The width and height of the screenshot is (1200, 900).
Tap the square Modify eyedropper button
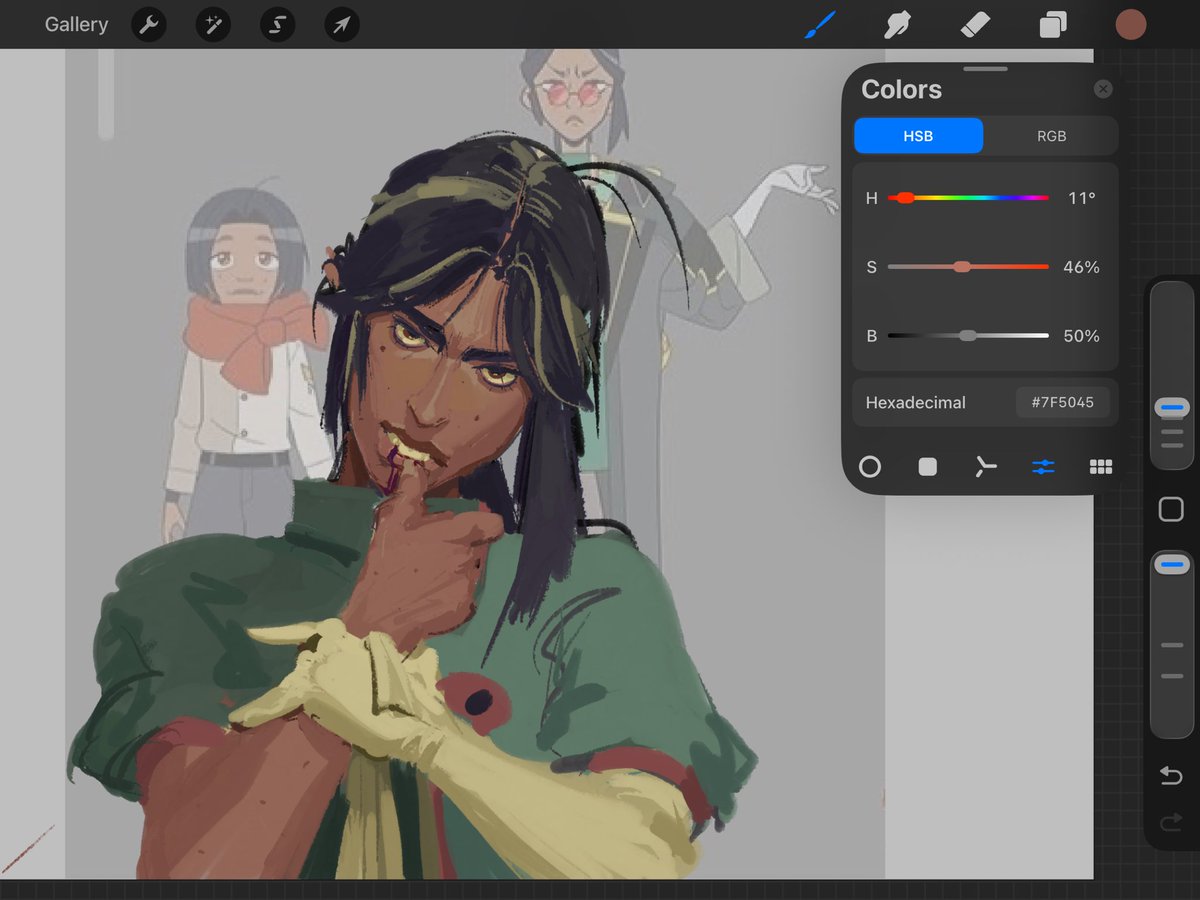click(x=1171, y=510)
